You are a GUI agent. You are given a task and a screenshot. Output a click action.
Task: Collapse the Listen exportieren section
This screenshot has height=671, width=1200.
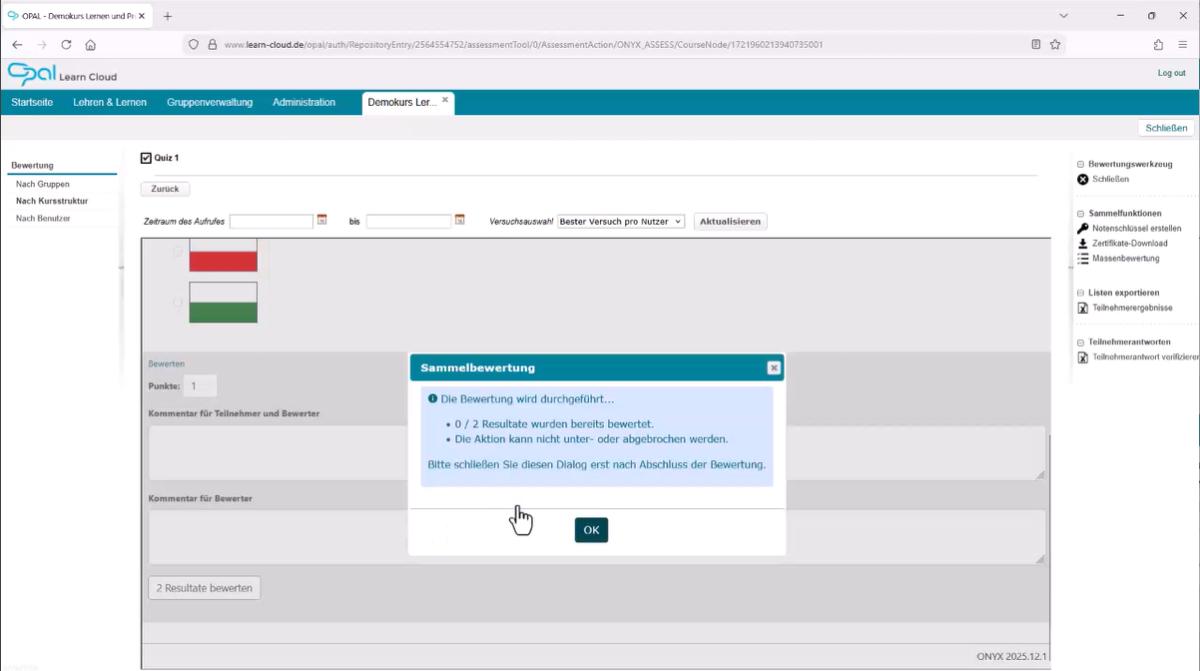[x=1080, y=293]
